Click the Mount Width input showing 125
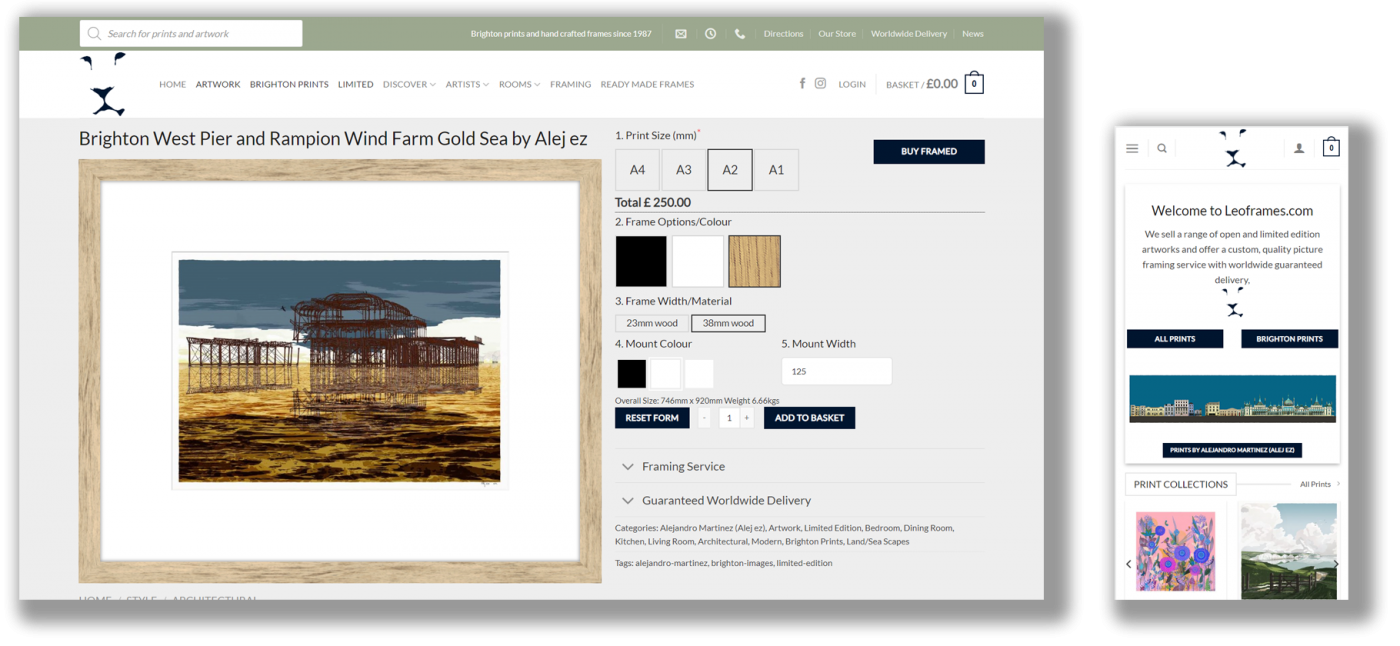 coord(836,371)
